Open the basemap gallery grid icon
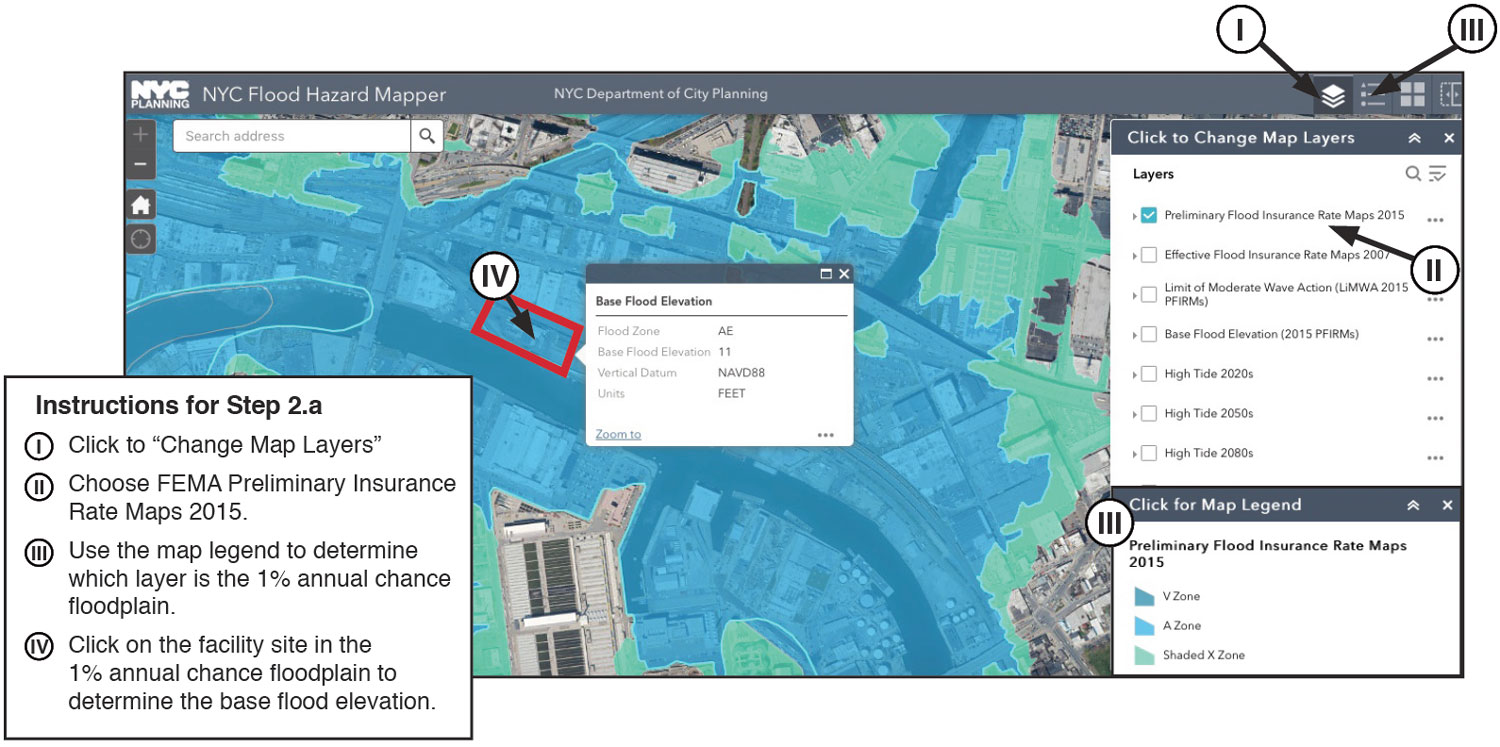The width and height of the screenshot is (1500, 747). [x=1412, y=96]
